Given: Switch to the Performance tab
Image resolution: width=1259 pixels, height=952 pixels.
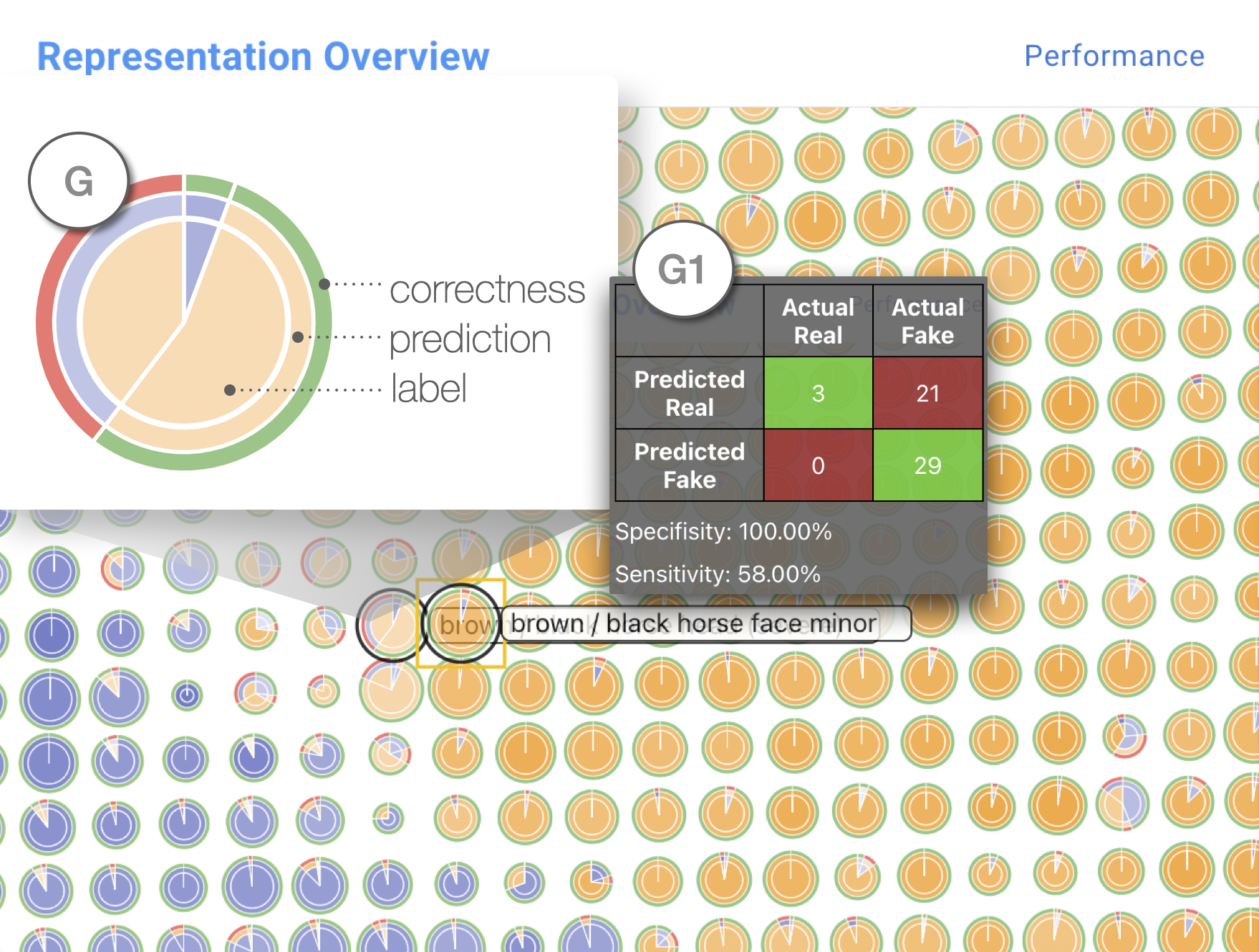Looking at the screenshot, I should coord(1114,56).
